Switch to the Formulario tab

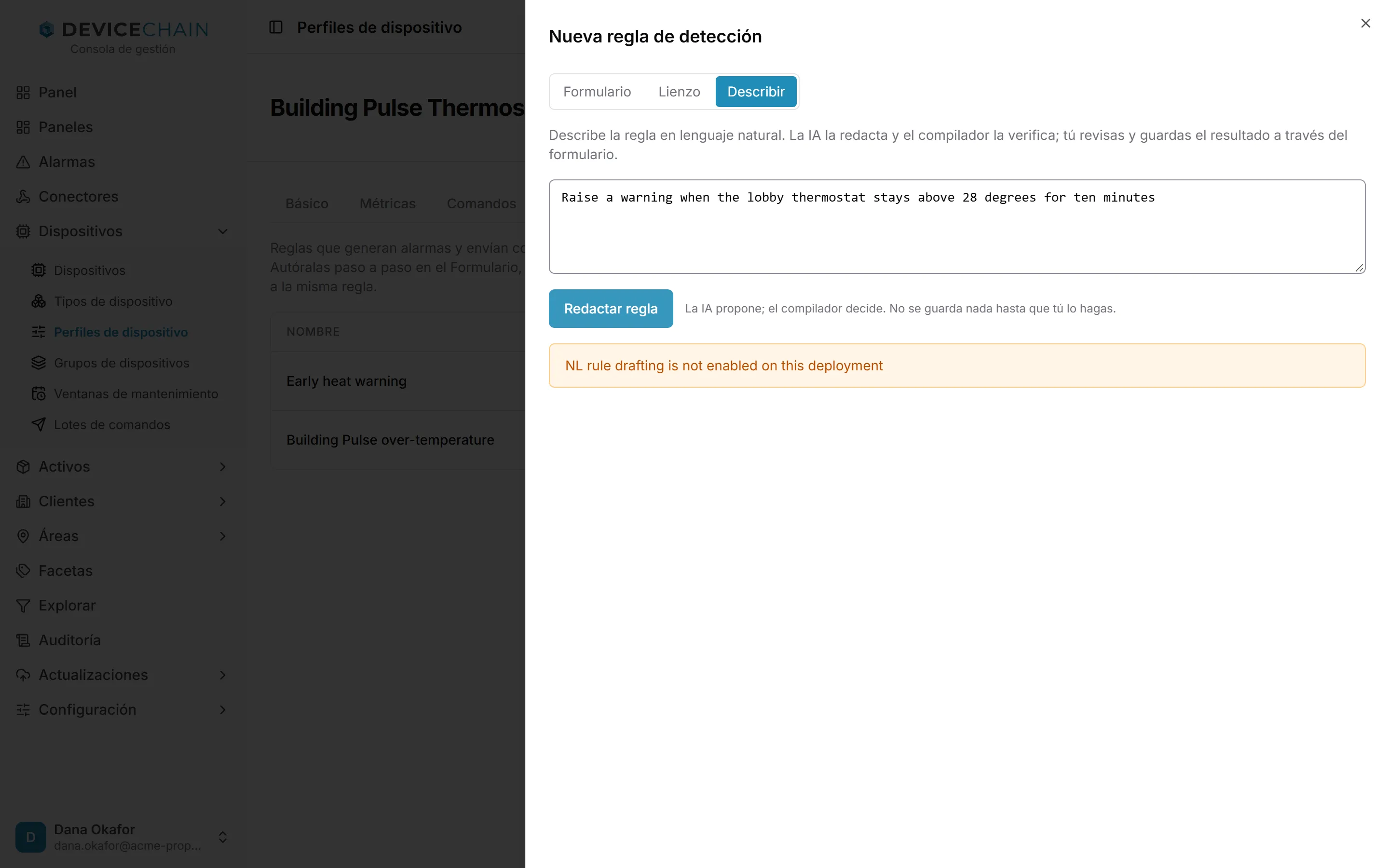tap(597, 92)
